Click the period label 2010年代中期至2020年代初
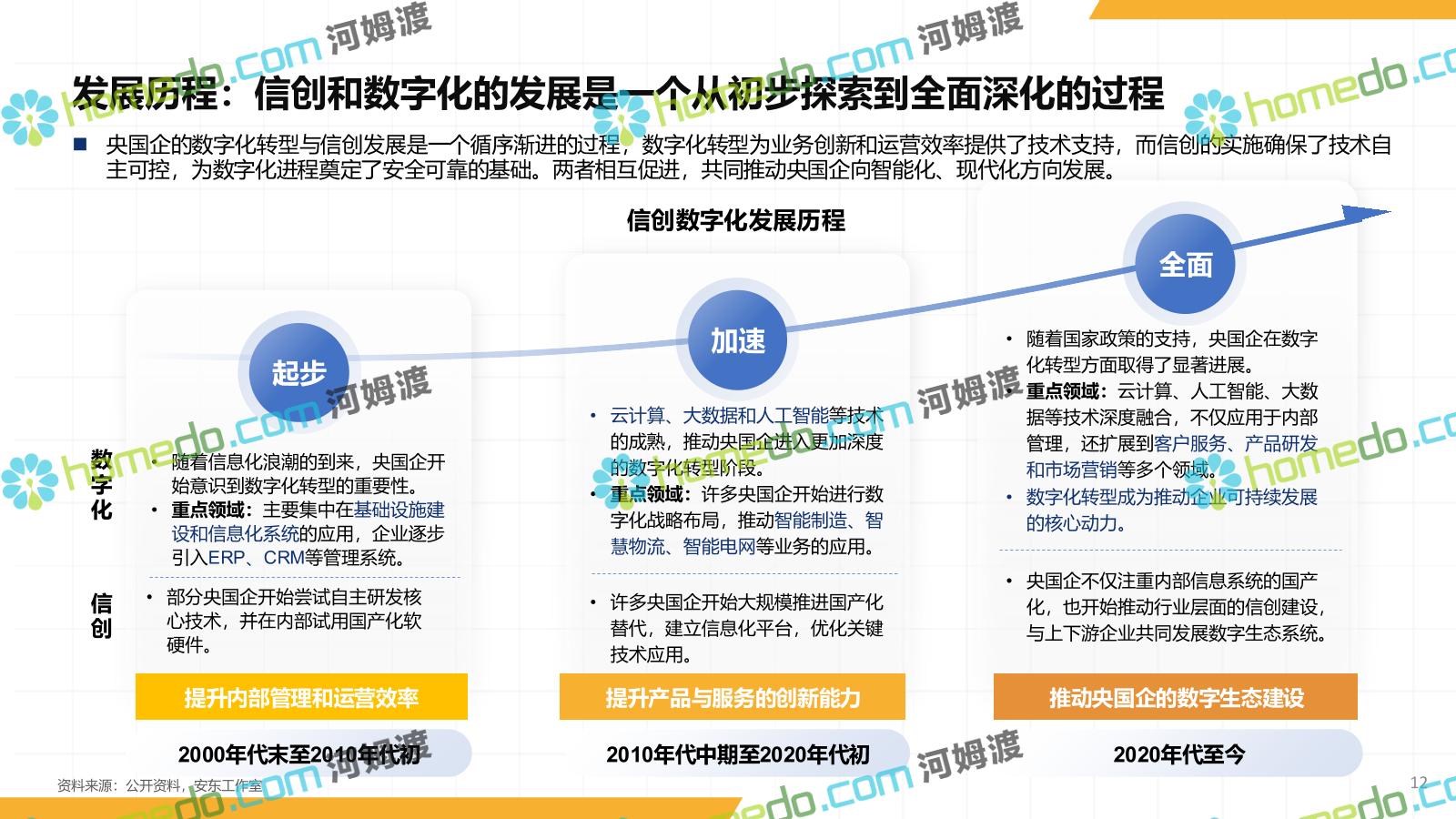The image size is (1456, 819). 738,754
